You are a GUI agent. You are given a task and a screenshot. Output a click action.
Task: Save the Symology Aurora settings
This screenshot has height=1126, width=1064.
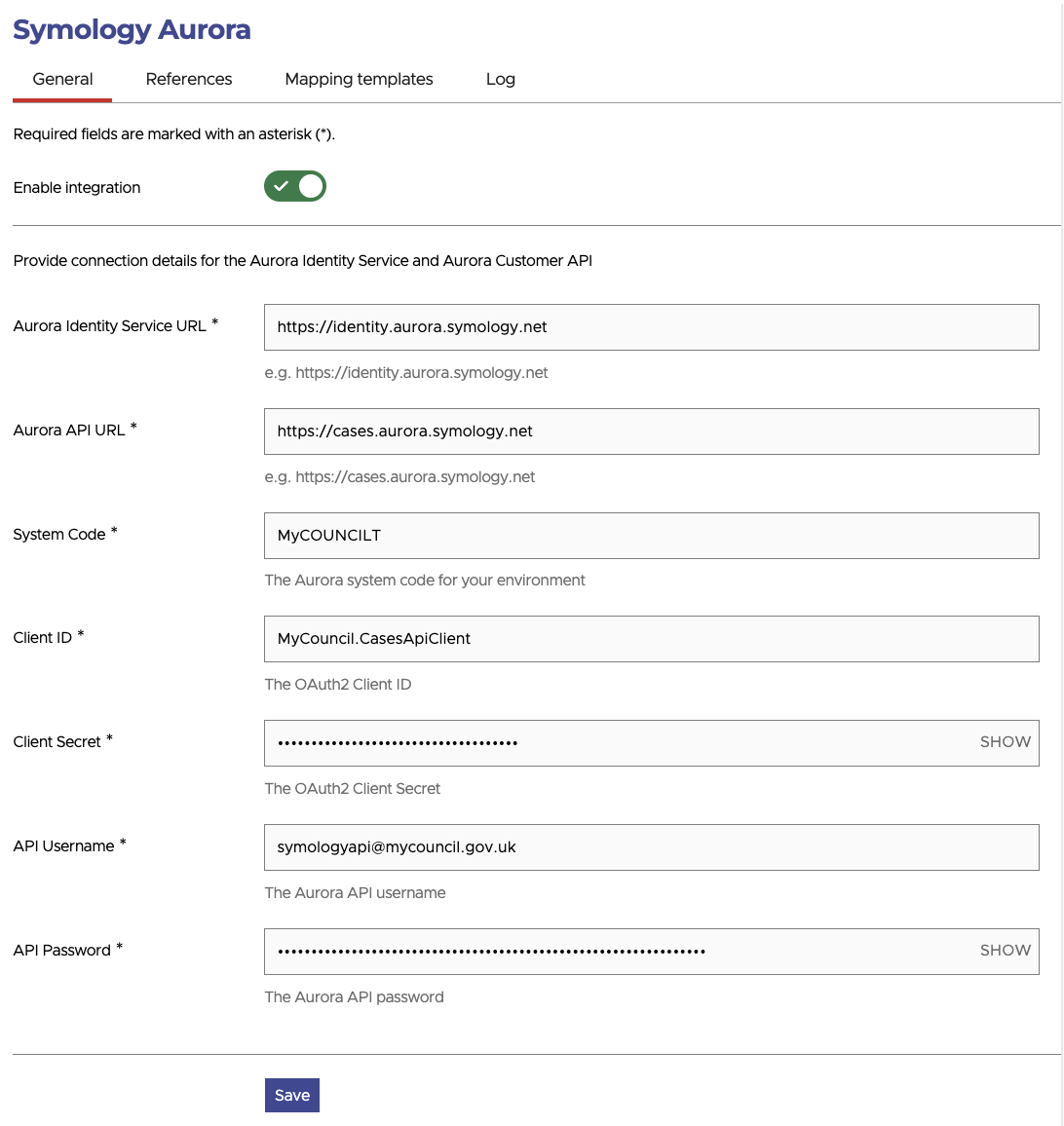point(291,1095)
